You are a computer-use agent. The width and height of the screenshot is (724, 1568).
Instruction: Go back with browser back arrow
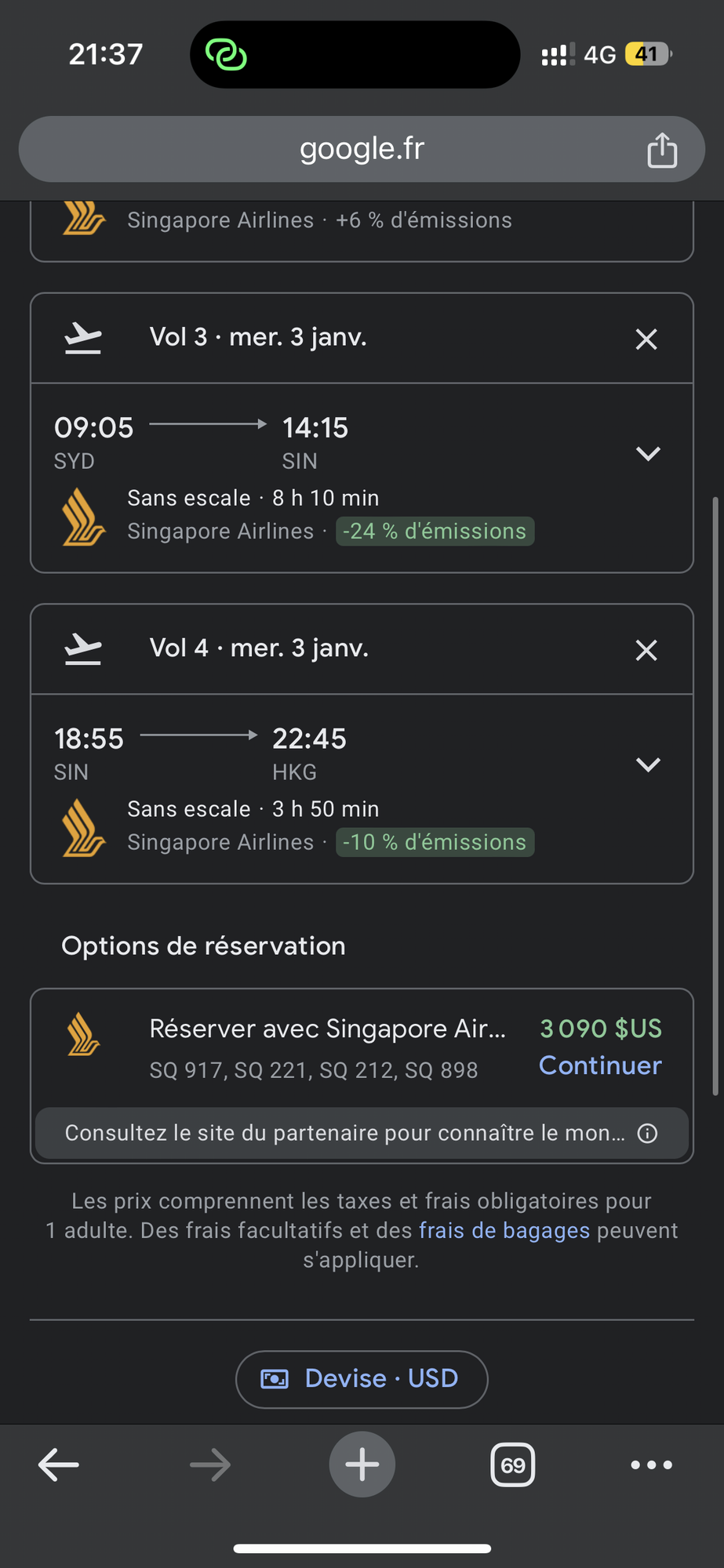pos(59,1465)
